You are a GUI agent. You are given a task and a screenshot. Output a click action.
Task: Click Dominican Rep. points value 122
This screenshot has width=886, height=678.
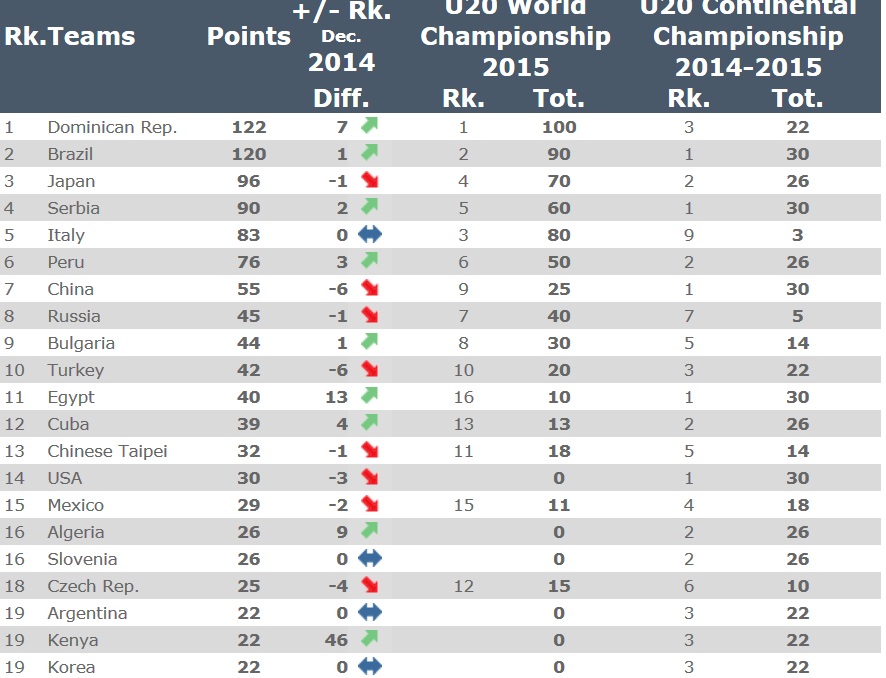(x=249, y=127)
